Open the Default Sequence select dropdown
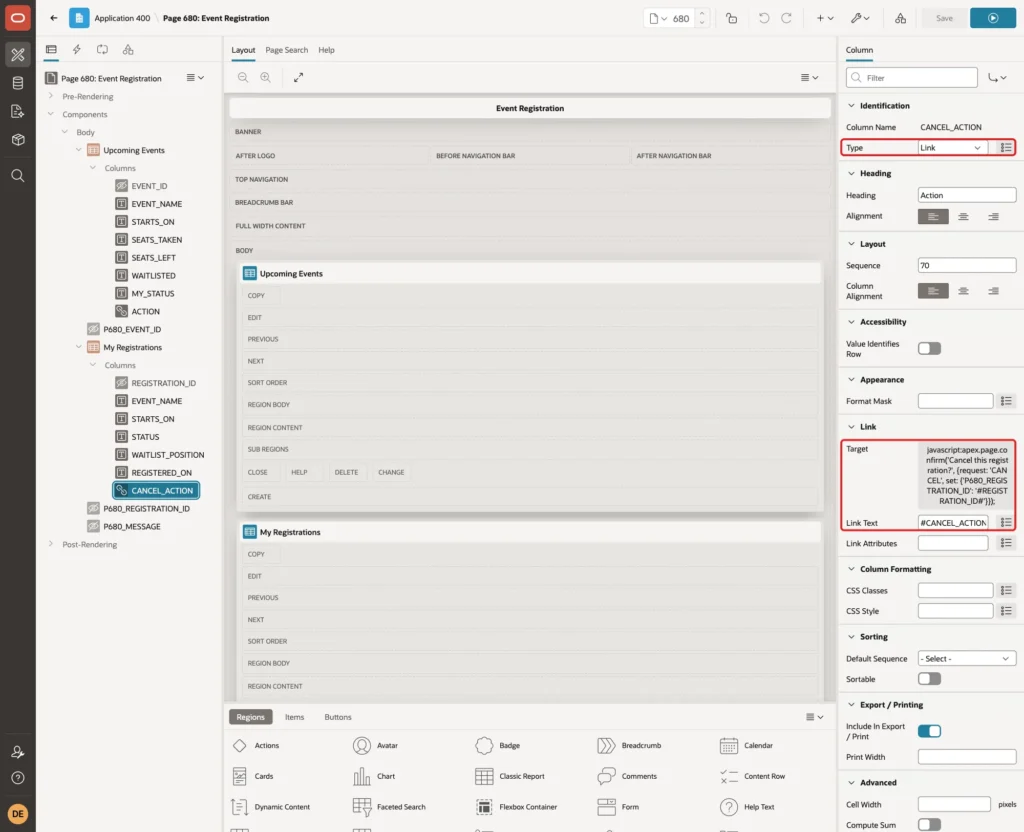 click(967, 658)
